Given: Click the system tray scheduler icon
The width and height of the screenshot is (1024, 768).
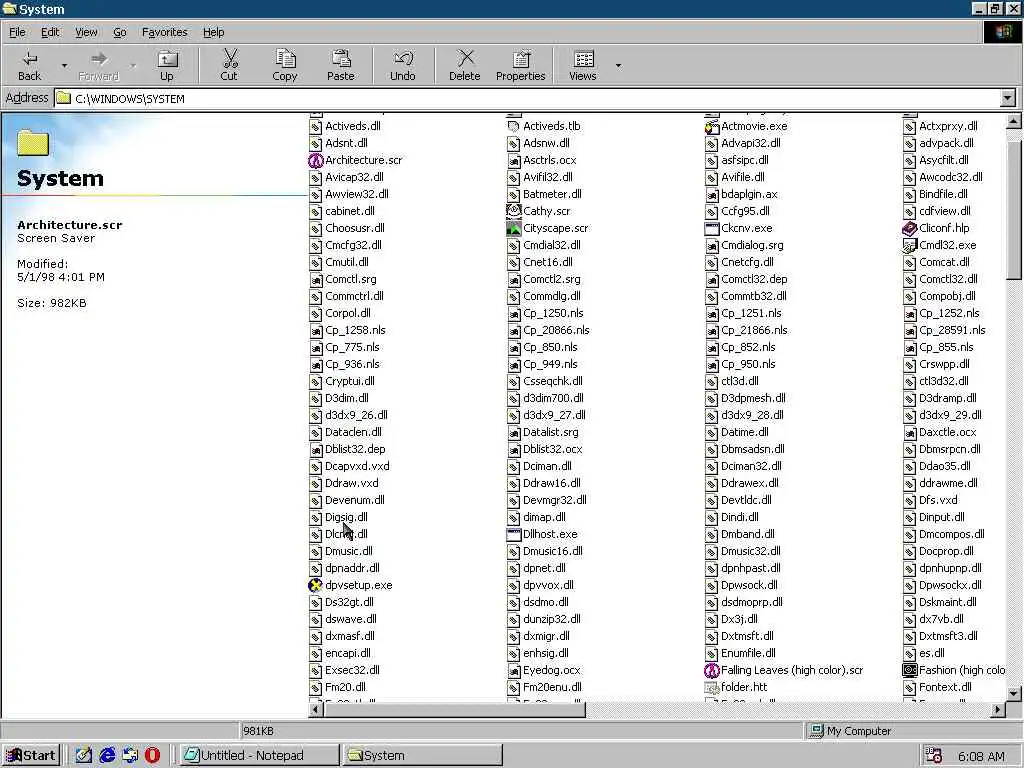Looking at the screenshot, I should click(934, 756).
